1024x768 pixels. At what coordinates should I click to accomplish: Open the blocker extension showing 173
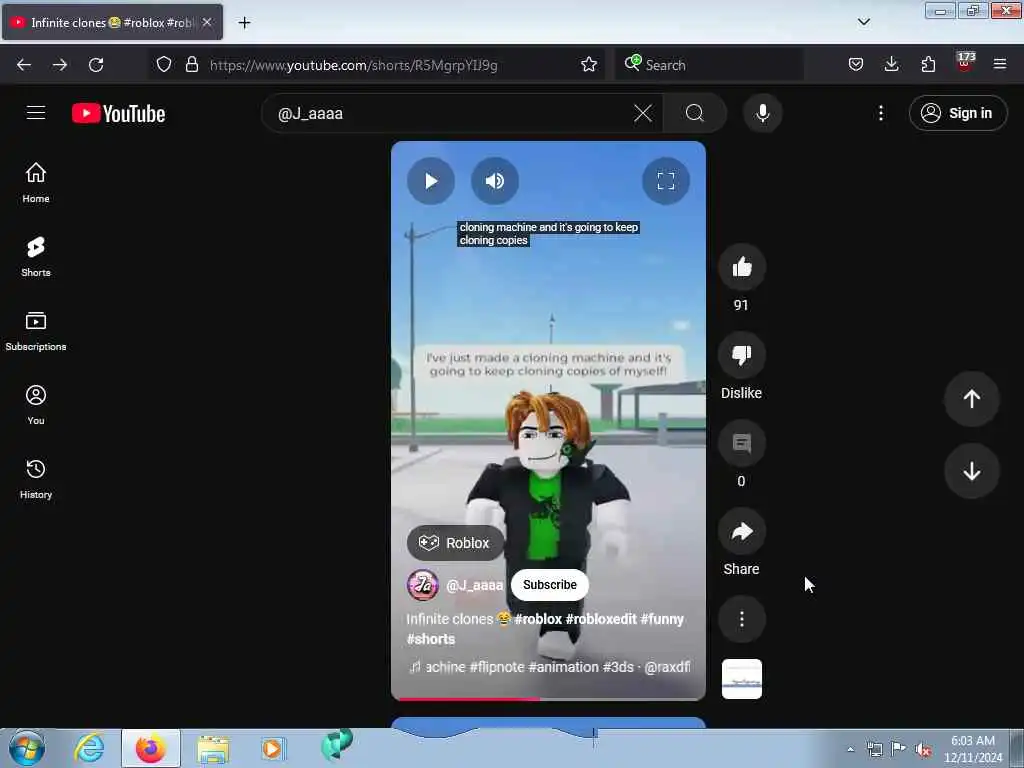[x=965, y=63]
